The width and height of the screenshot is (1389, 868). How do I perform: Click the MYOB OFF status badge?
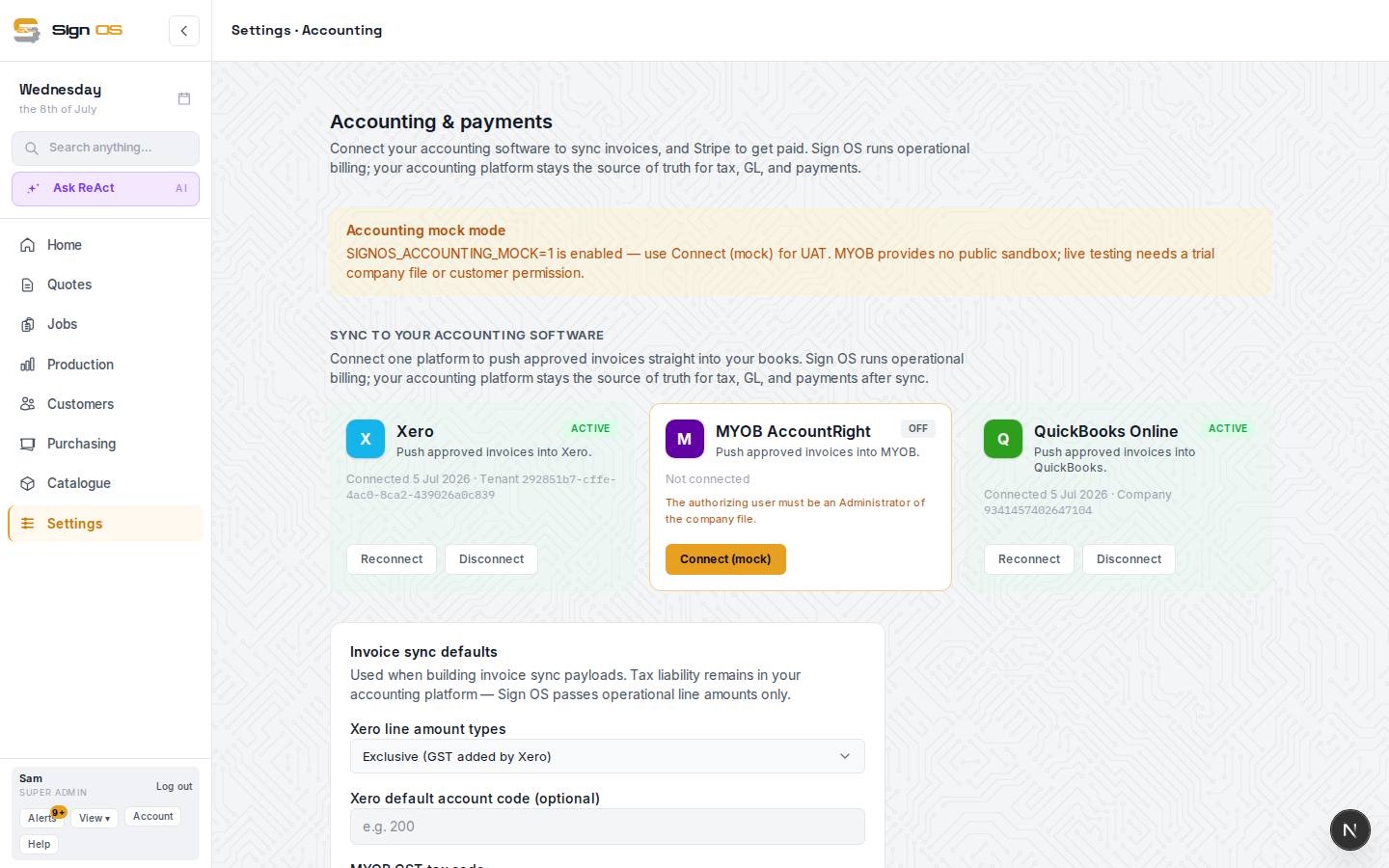point(918,428)
